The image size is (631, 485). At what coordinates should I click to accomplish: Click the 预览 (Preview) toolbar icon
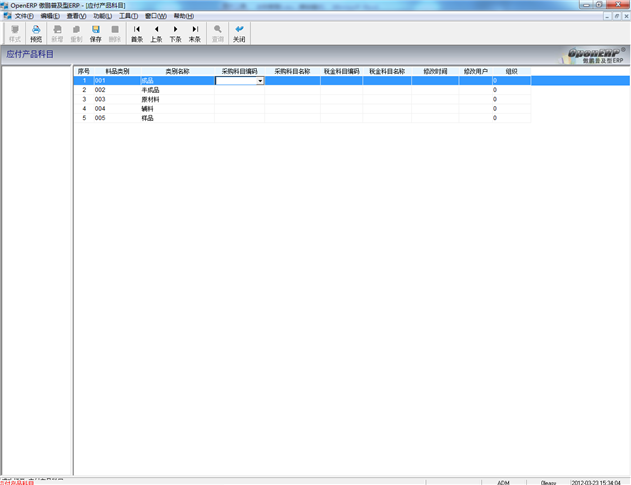tap(36, 33)
